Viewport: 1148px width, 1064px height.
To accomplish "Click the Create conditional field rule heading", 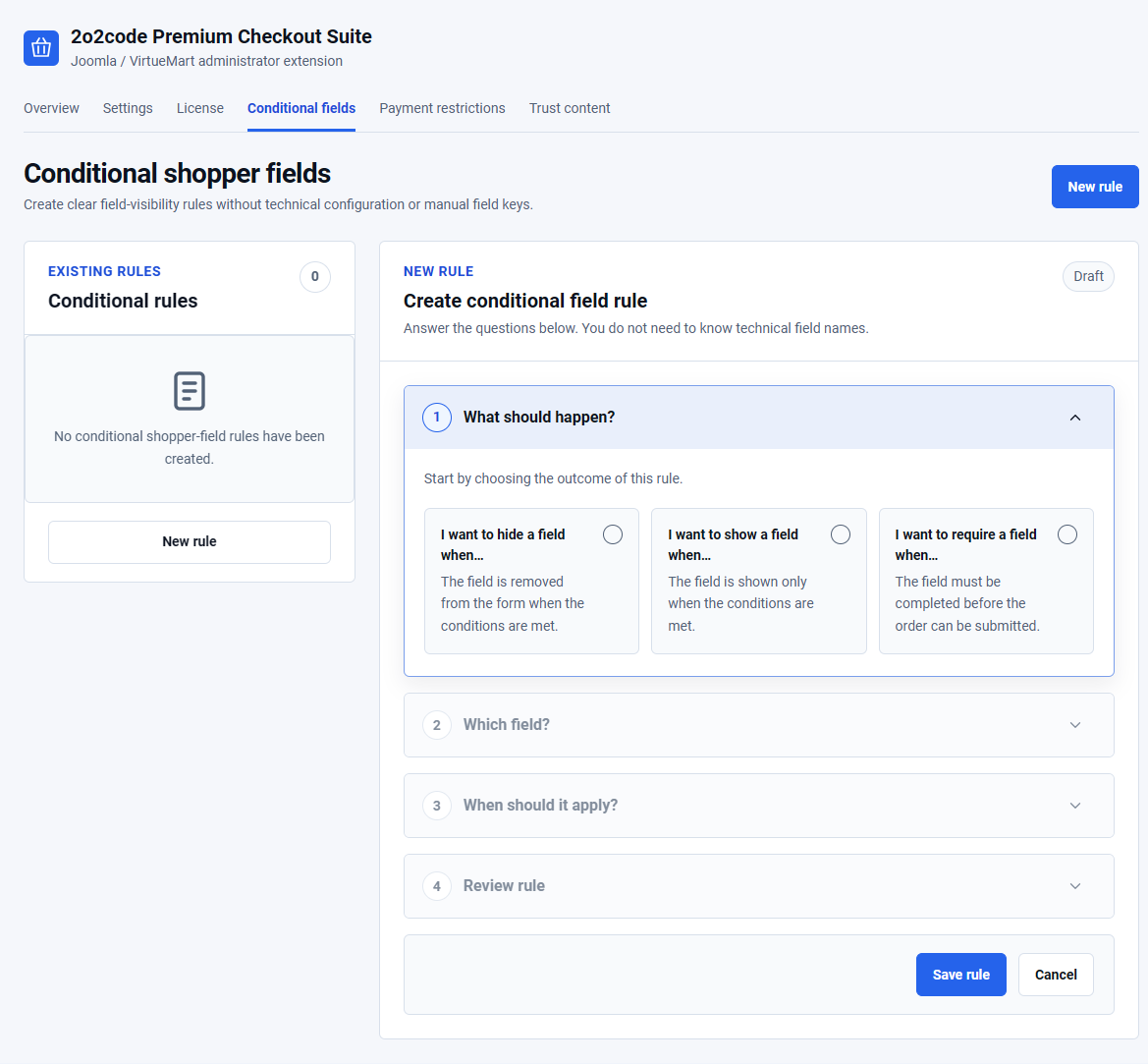I will (x=525, y=301).
